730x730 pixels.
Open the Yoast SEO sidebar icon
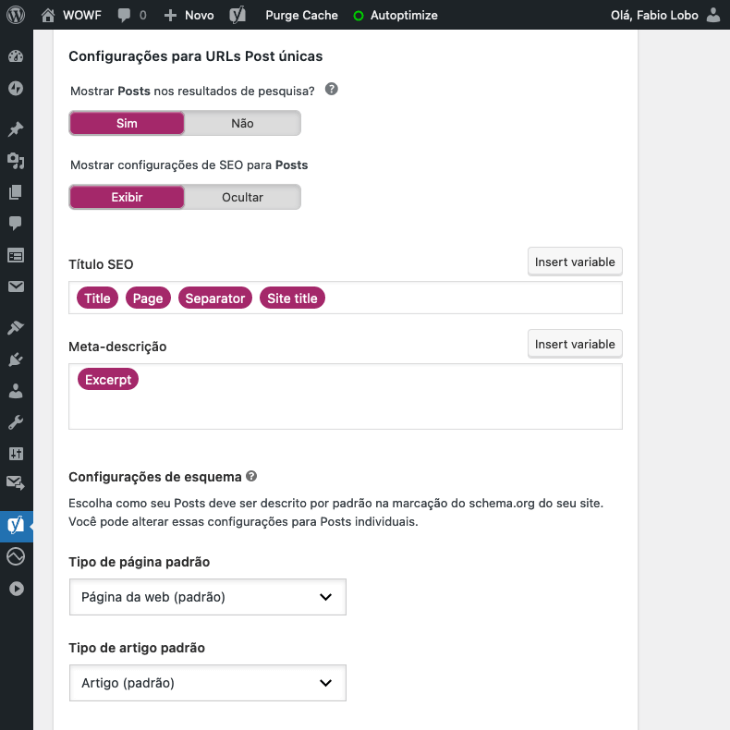pos(16,526)
